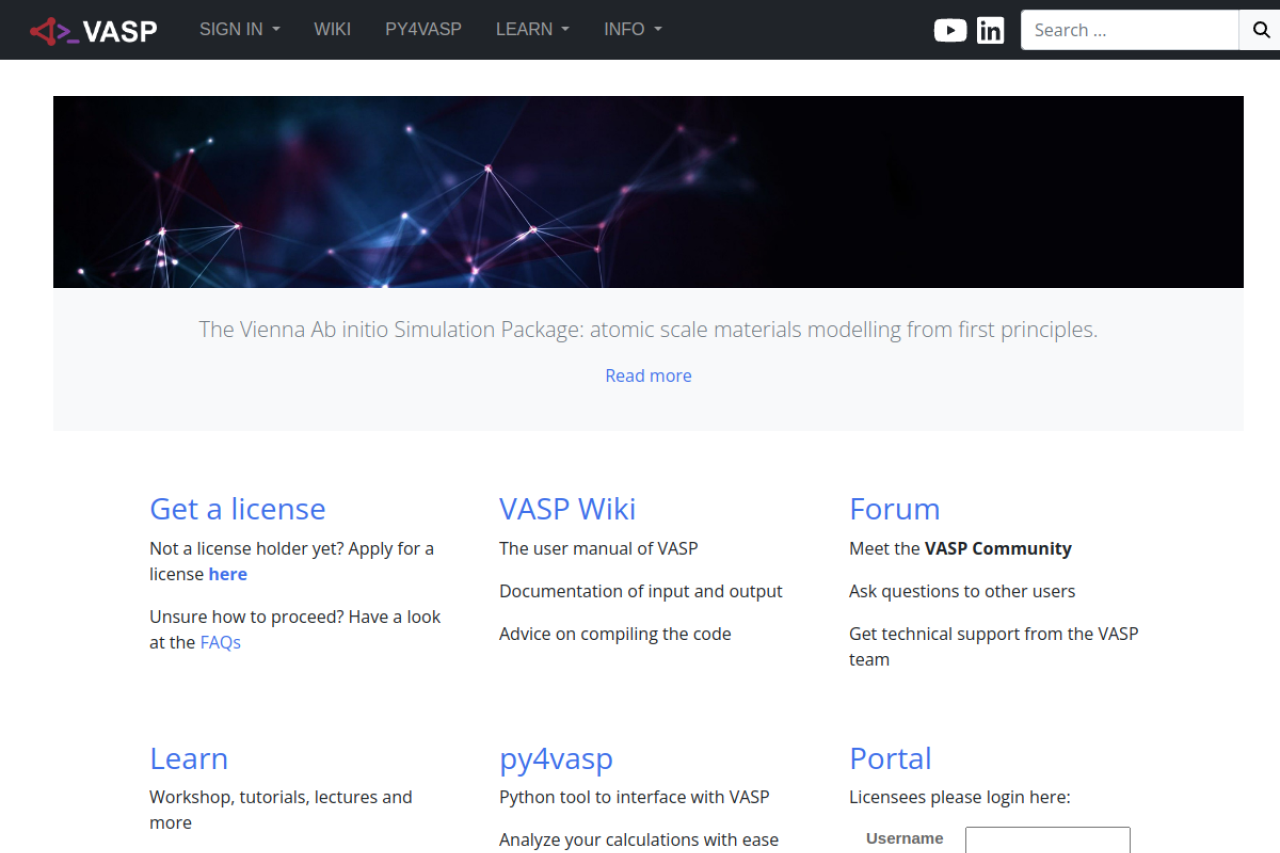Image resolution: width=1280 pixels, height=853 pixels.
Task: Expand the LEARN dropdown menu
Action: [x=533, y=30]
